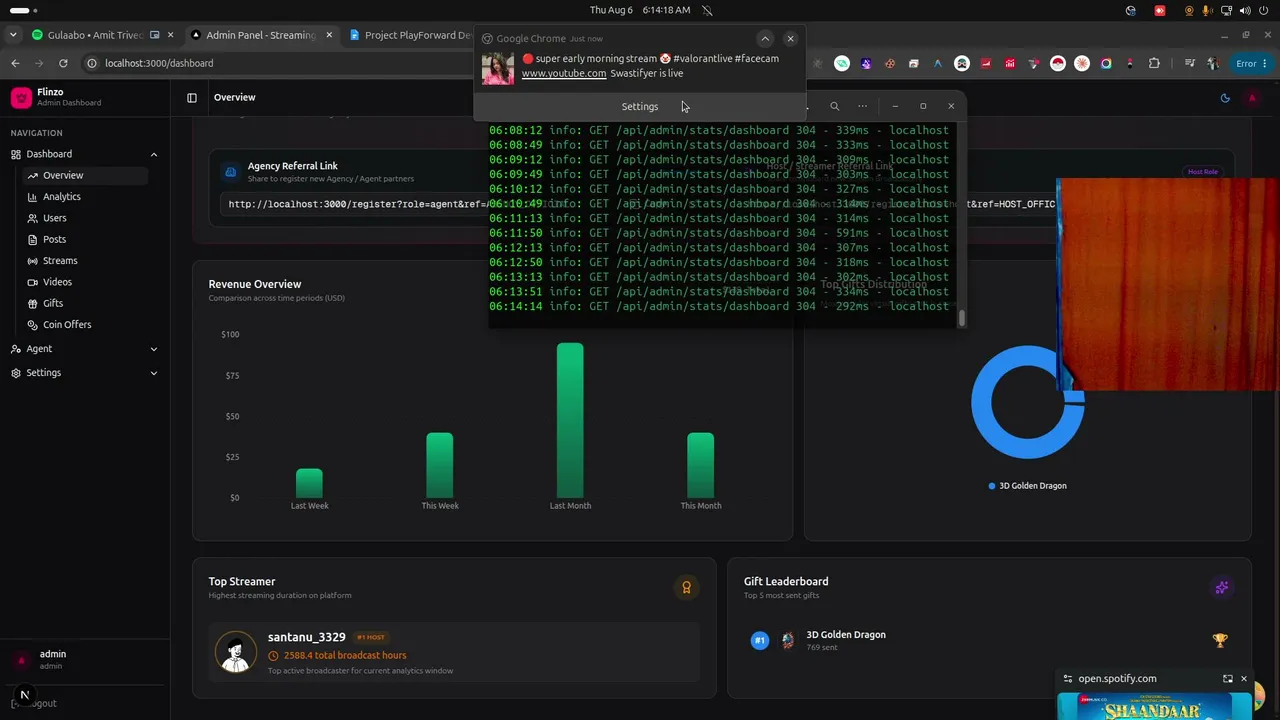
Task: Click the Top Streamer award badge icon
Action: click(686, 588)
